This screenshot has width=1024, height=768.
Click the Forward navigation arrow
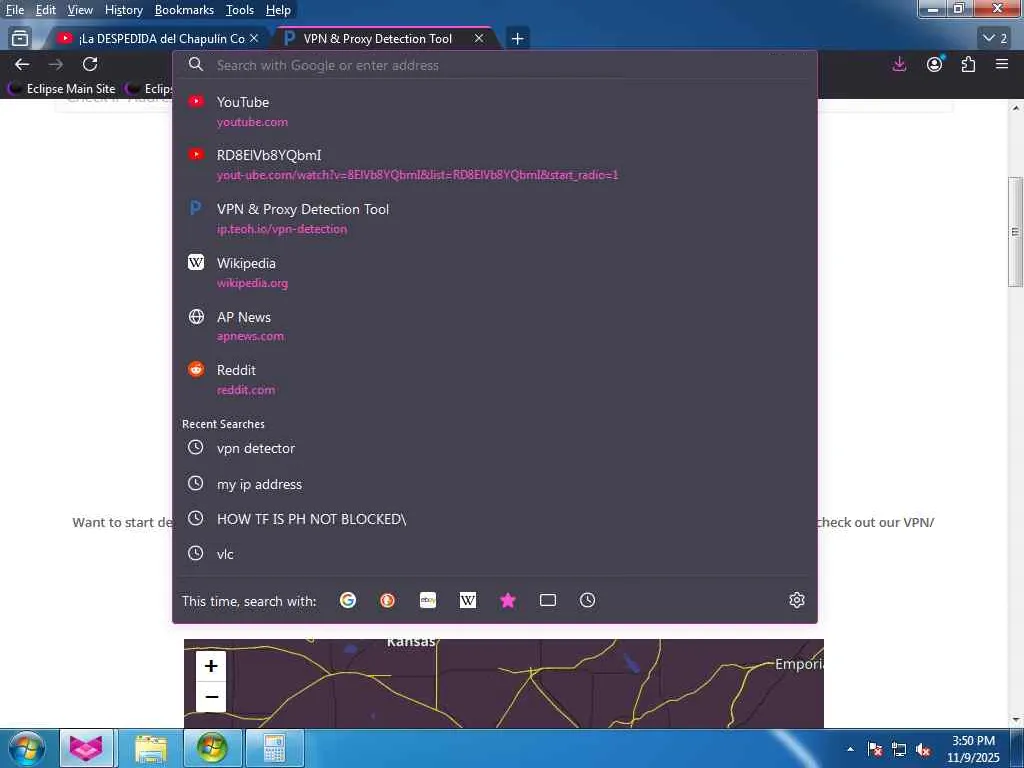(x=56, y=64)
